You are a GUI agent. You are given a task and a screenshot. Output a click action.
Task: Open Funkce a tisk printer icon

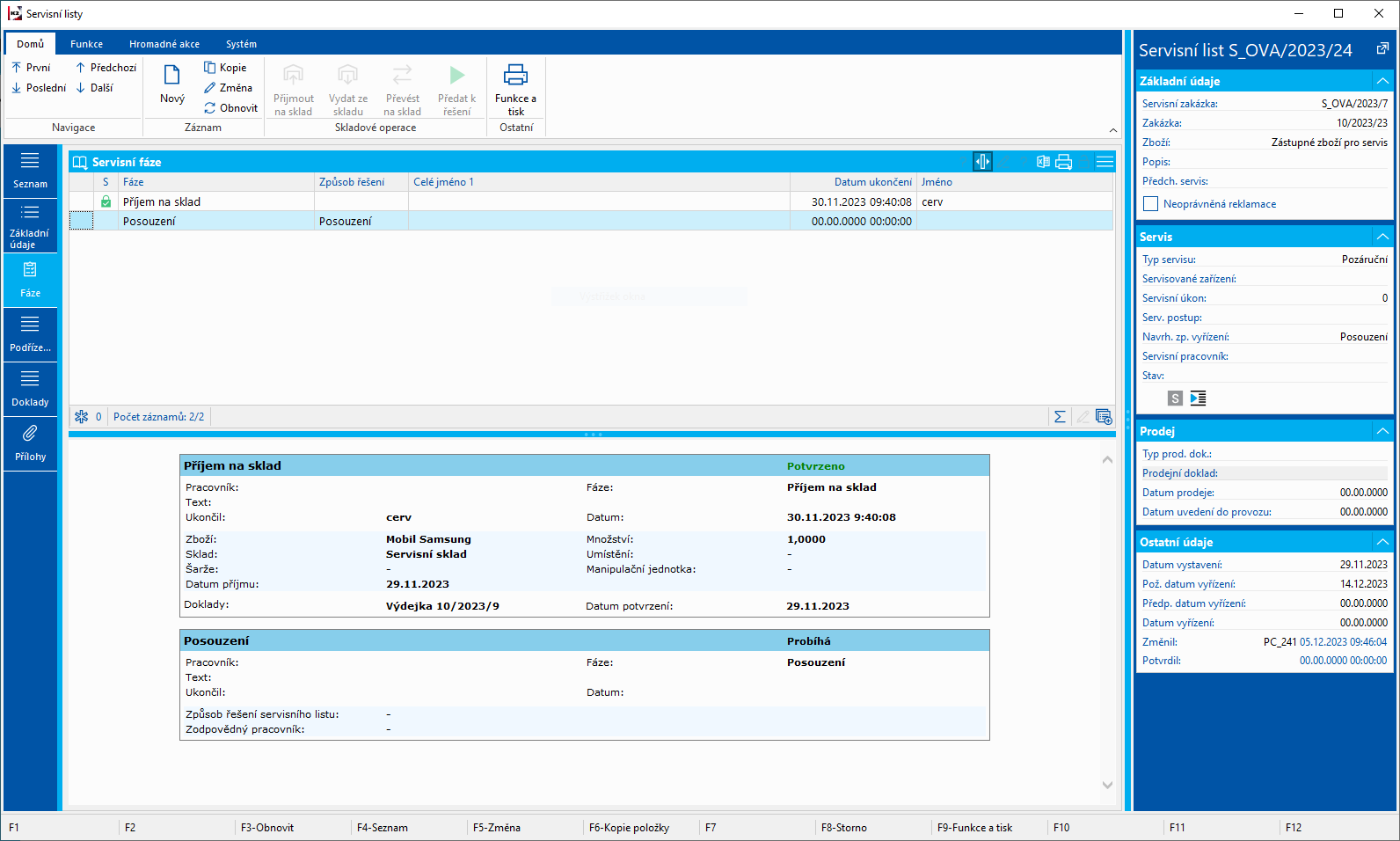click(515, 75)
